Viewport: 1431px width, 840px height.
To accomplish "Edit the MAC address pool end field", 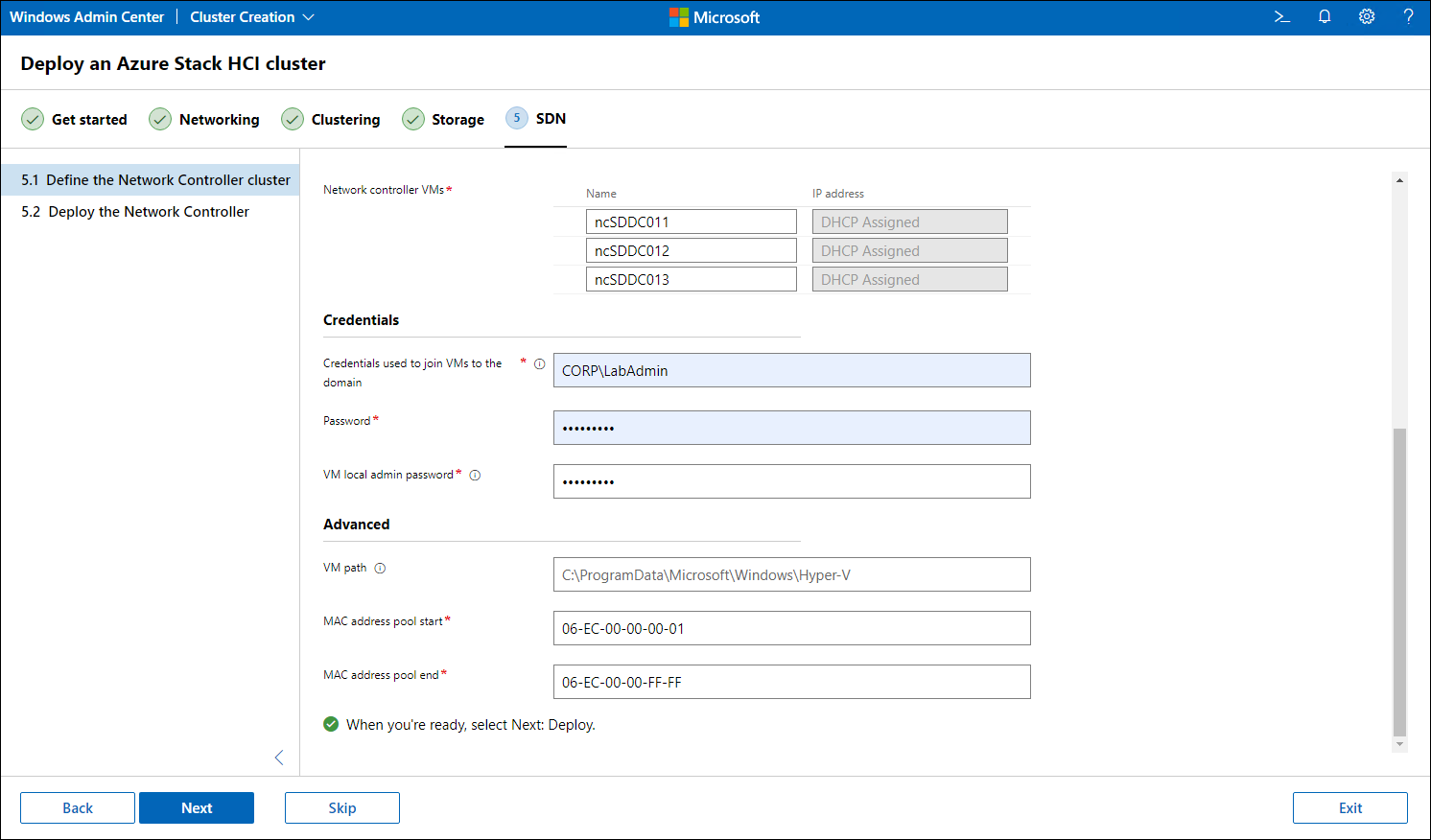I will (792, 682).
